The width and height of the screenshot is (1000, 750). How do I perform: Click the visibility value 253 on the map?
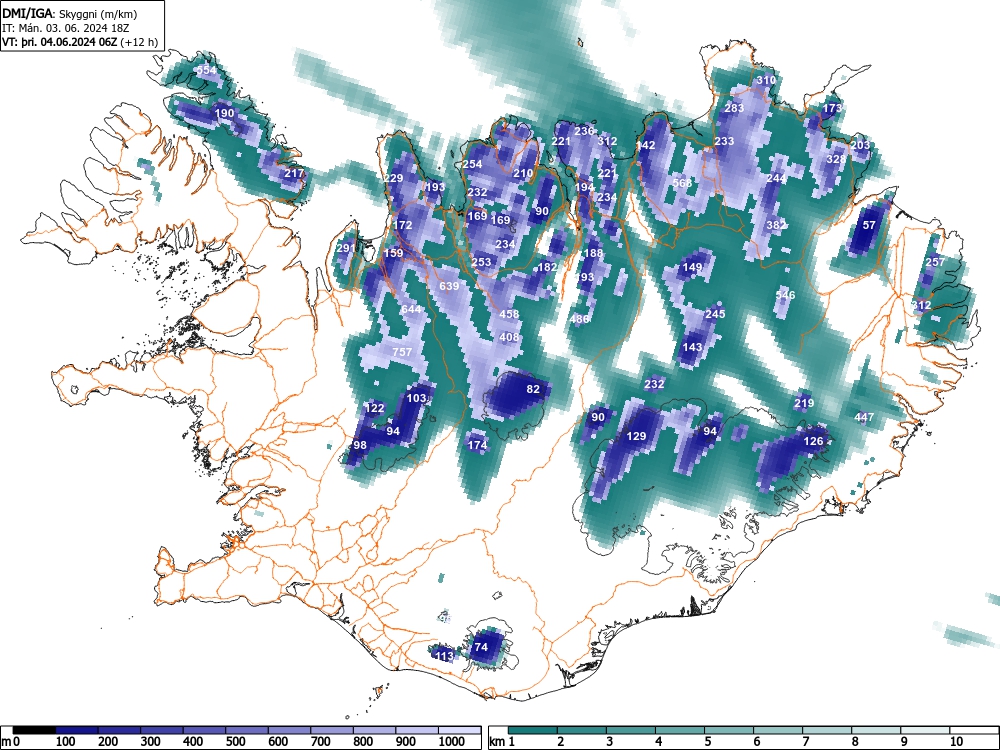(x=482, y=261)
